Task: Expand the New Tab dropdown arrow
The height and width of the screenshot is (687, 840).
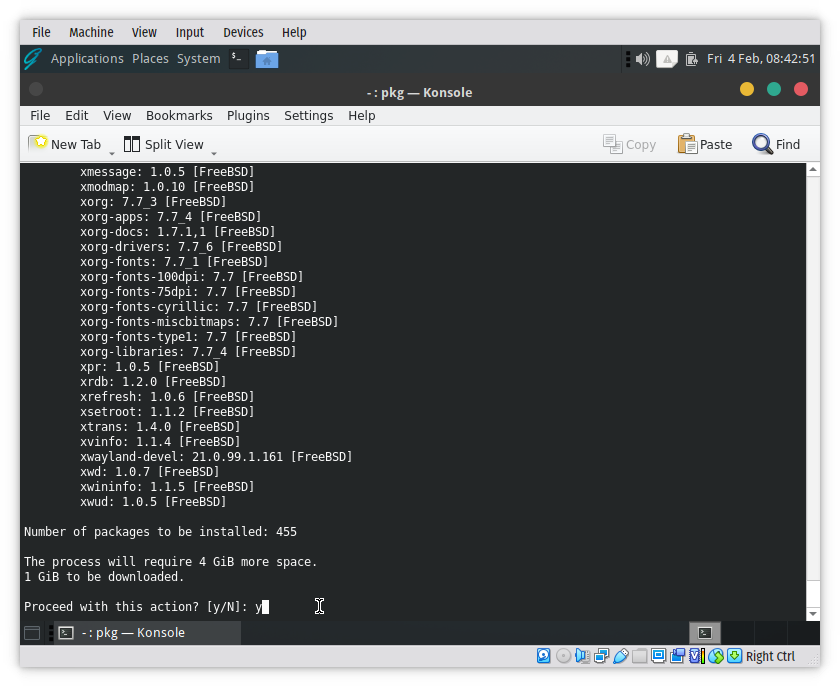Action: tap(112, 152)
